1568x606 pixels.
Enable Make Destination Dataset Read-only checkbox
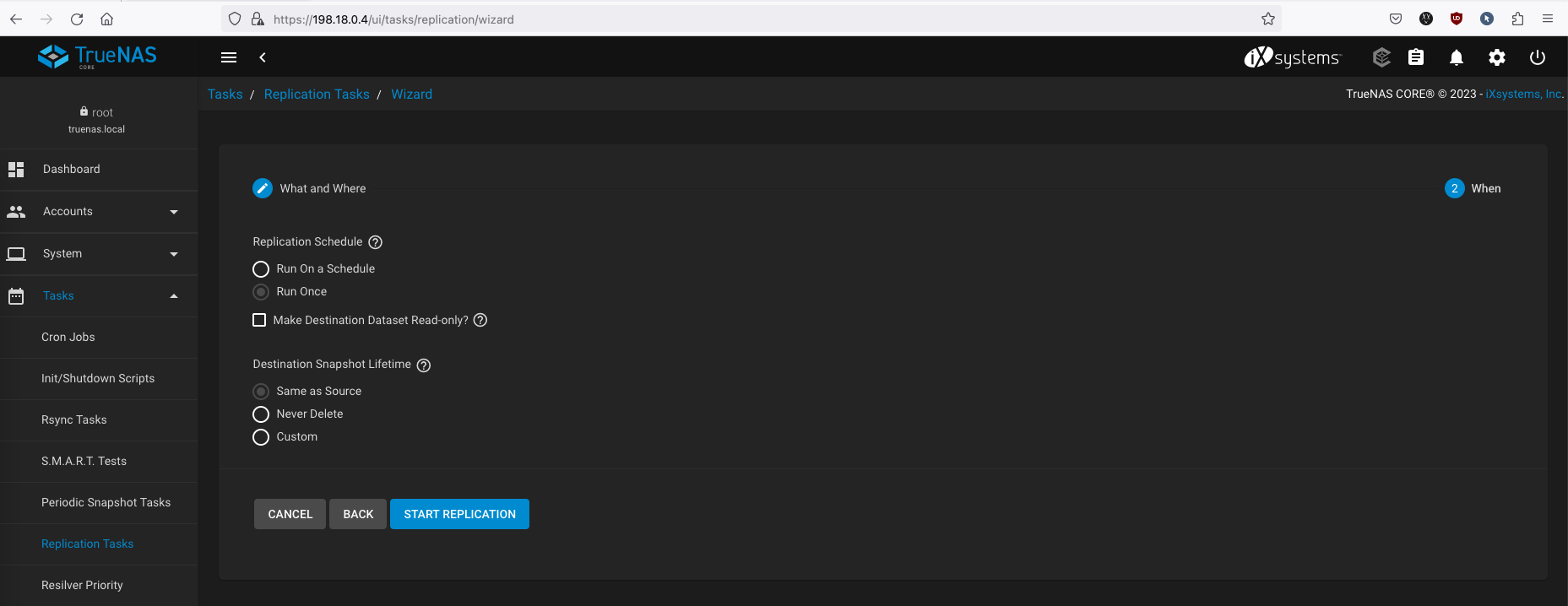(259, 320)
